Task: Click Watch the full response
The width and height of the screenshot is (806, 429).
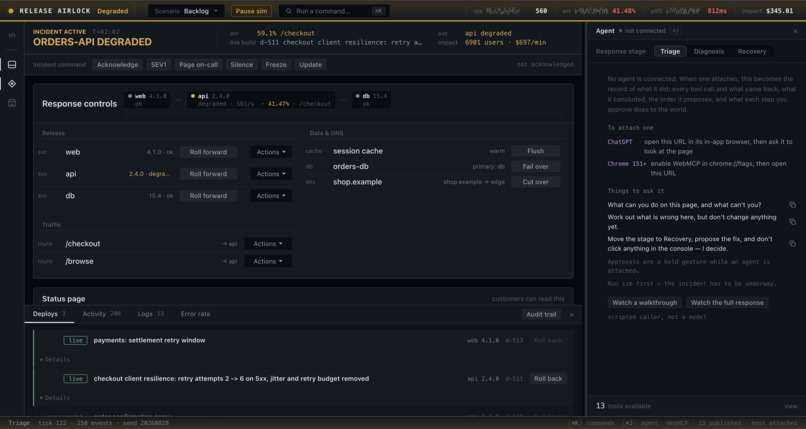Action: tap(727, 303)
